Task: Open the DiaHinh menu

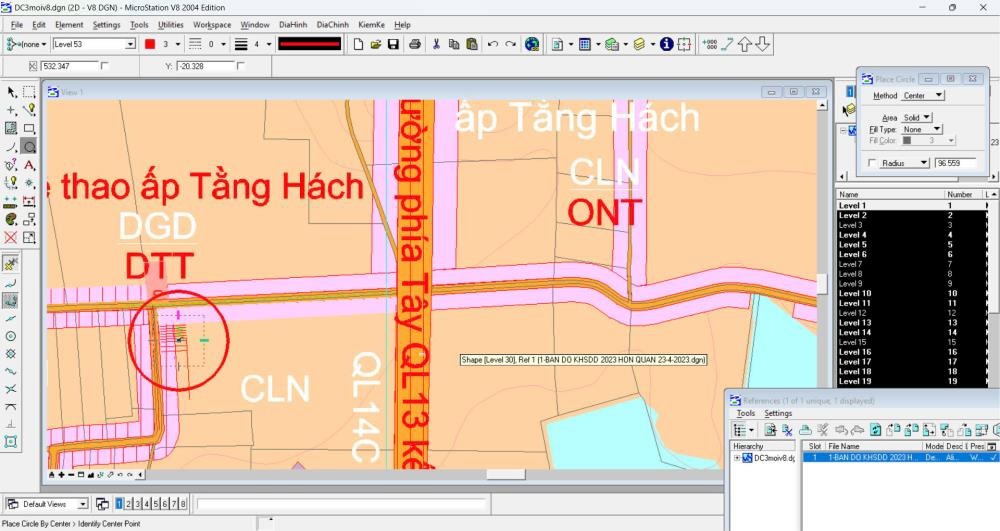Action: click(293, 24)
